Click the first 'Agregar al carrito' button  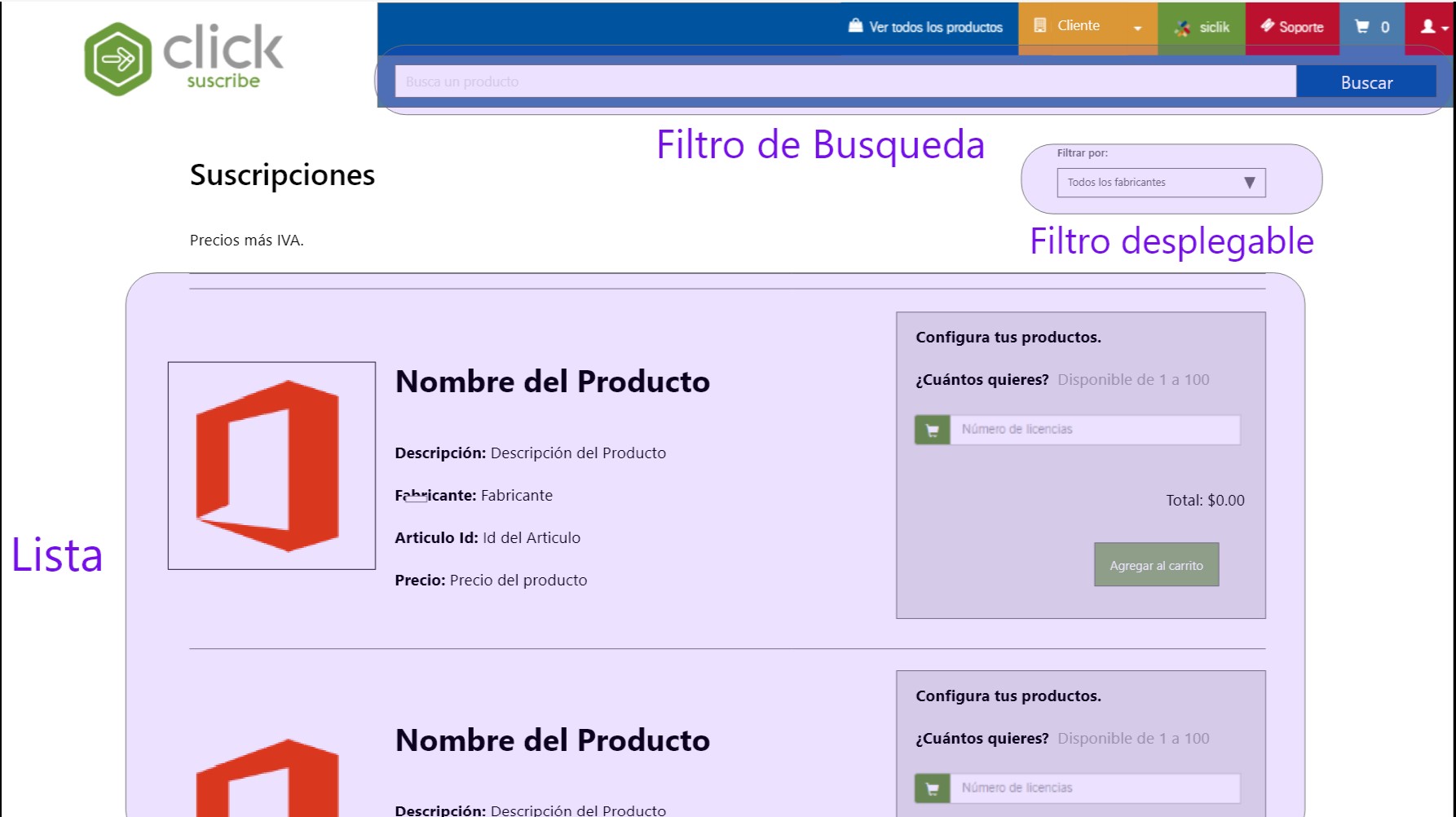pyautogui.click(x=1156, y=564)
